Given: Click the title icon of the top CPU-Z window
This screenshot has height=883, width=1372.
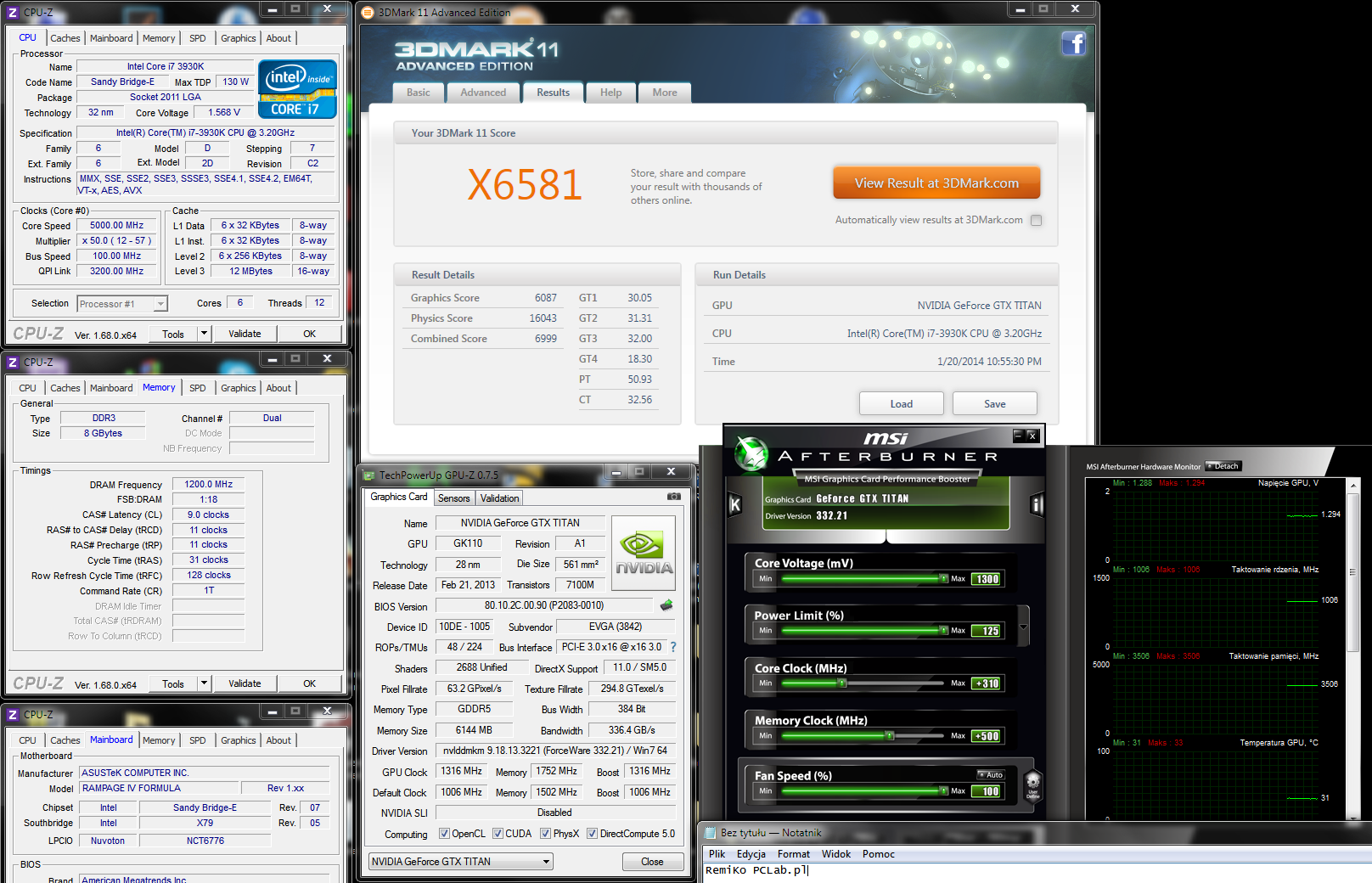Looking at the screenshot, I should (13, 13).
